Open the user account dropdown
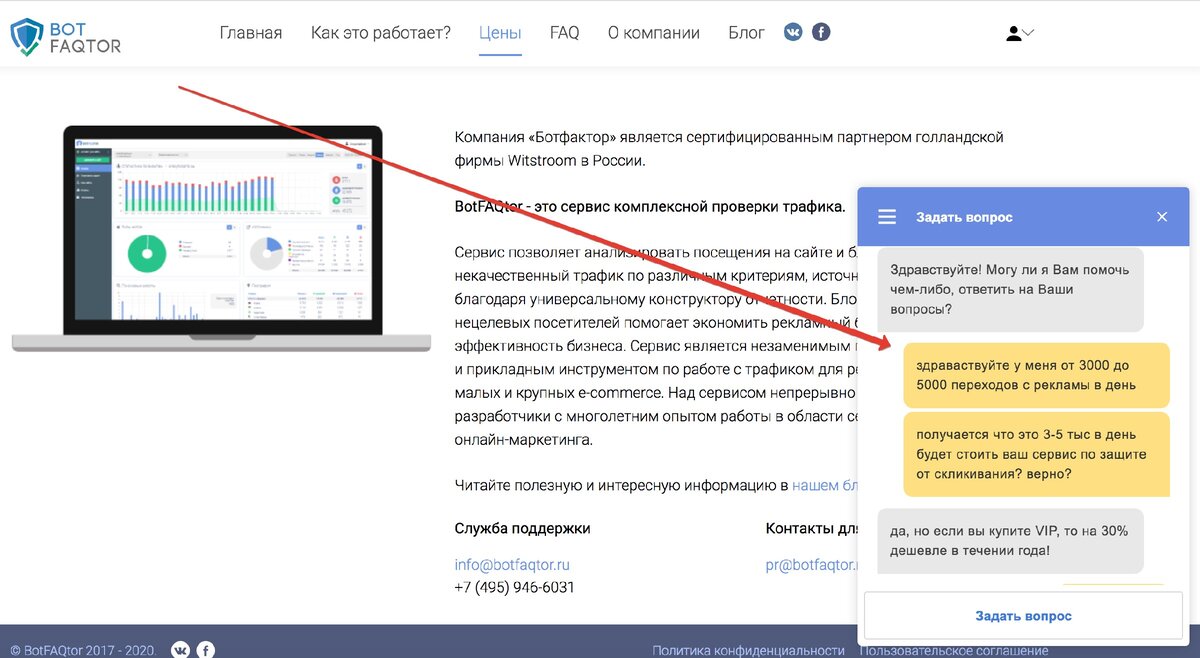This screenshot has height=658, width=1200. tap(1019, 33)
